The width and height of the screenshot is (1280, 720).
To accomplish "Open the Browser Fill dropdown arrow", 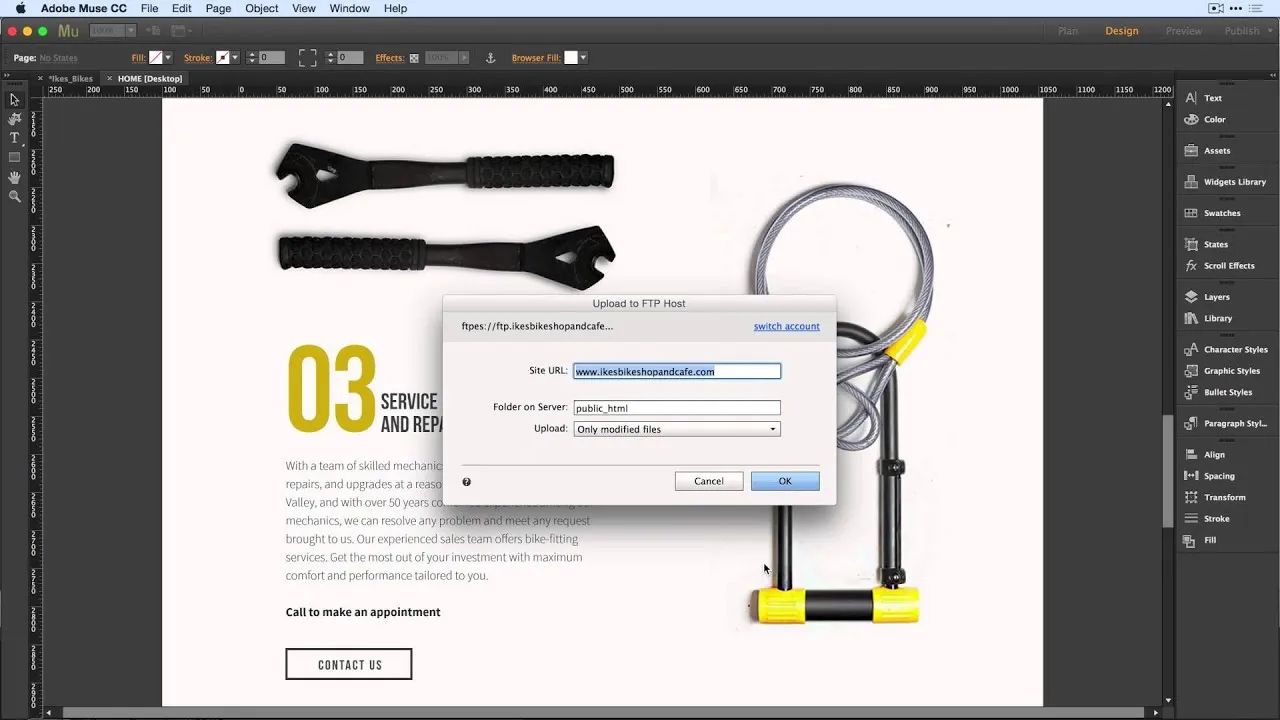I will pyautogui.click(x=583, y=58).
